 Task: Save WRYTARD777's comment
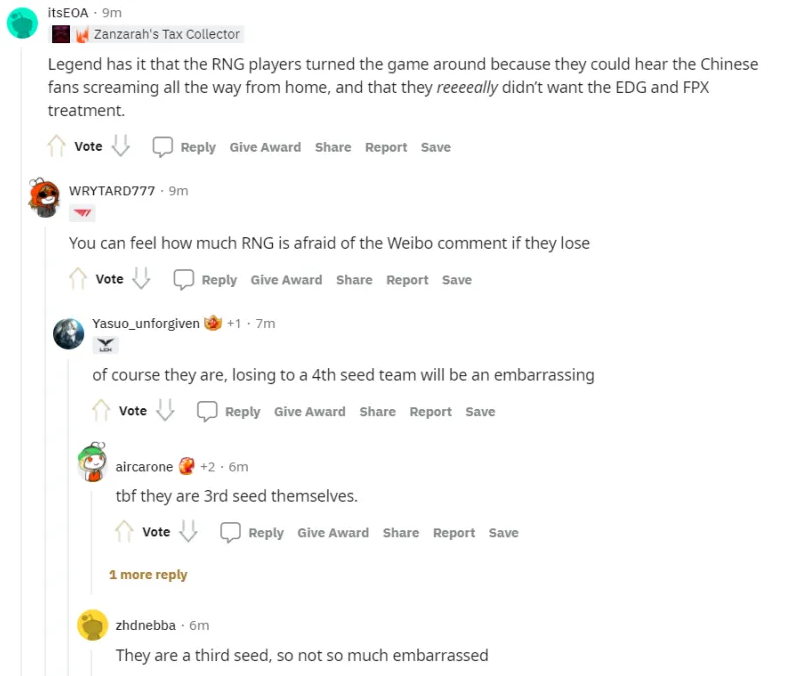click(457, 280)
